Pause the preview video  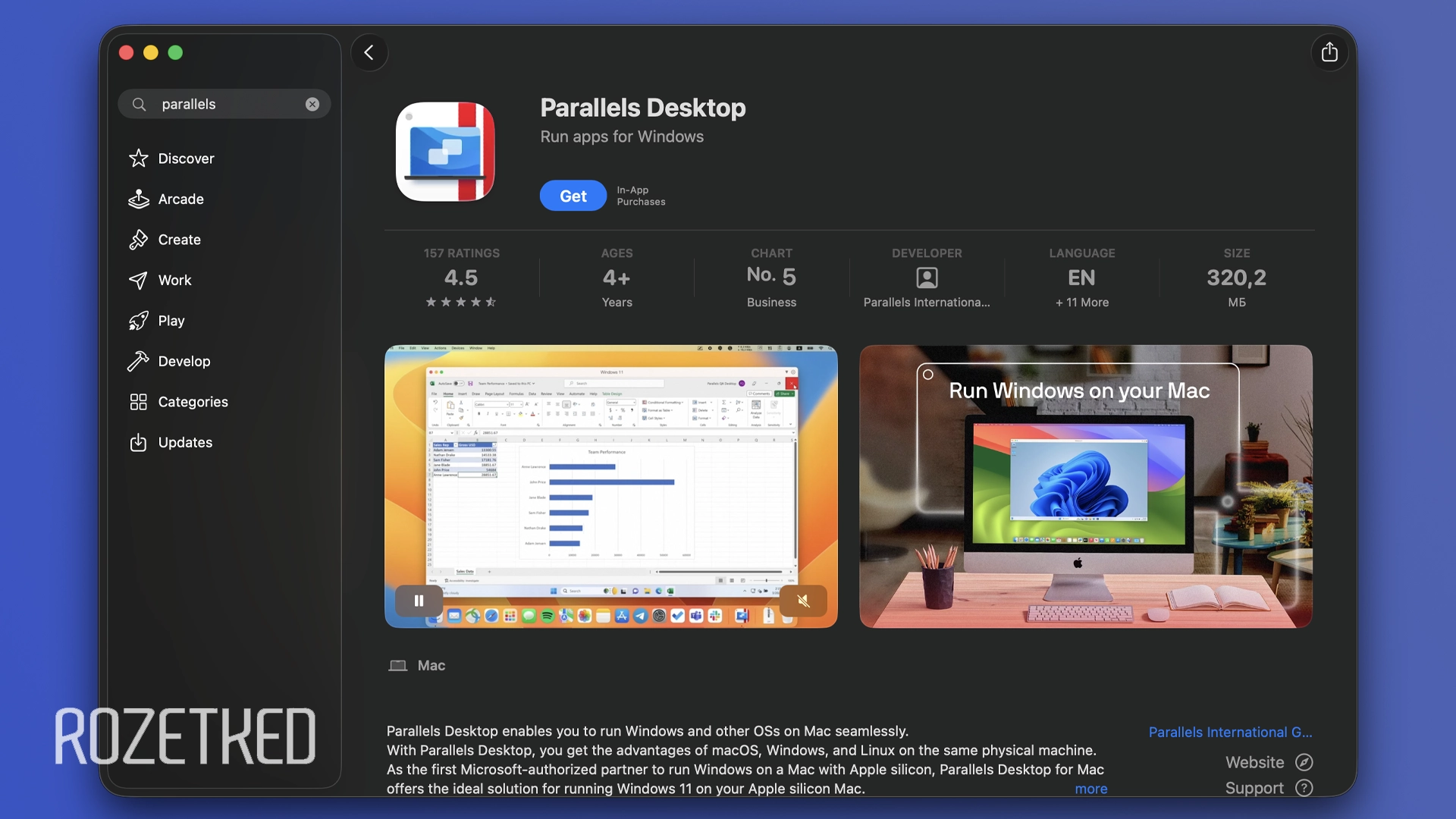(419, 601)
